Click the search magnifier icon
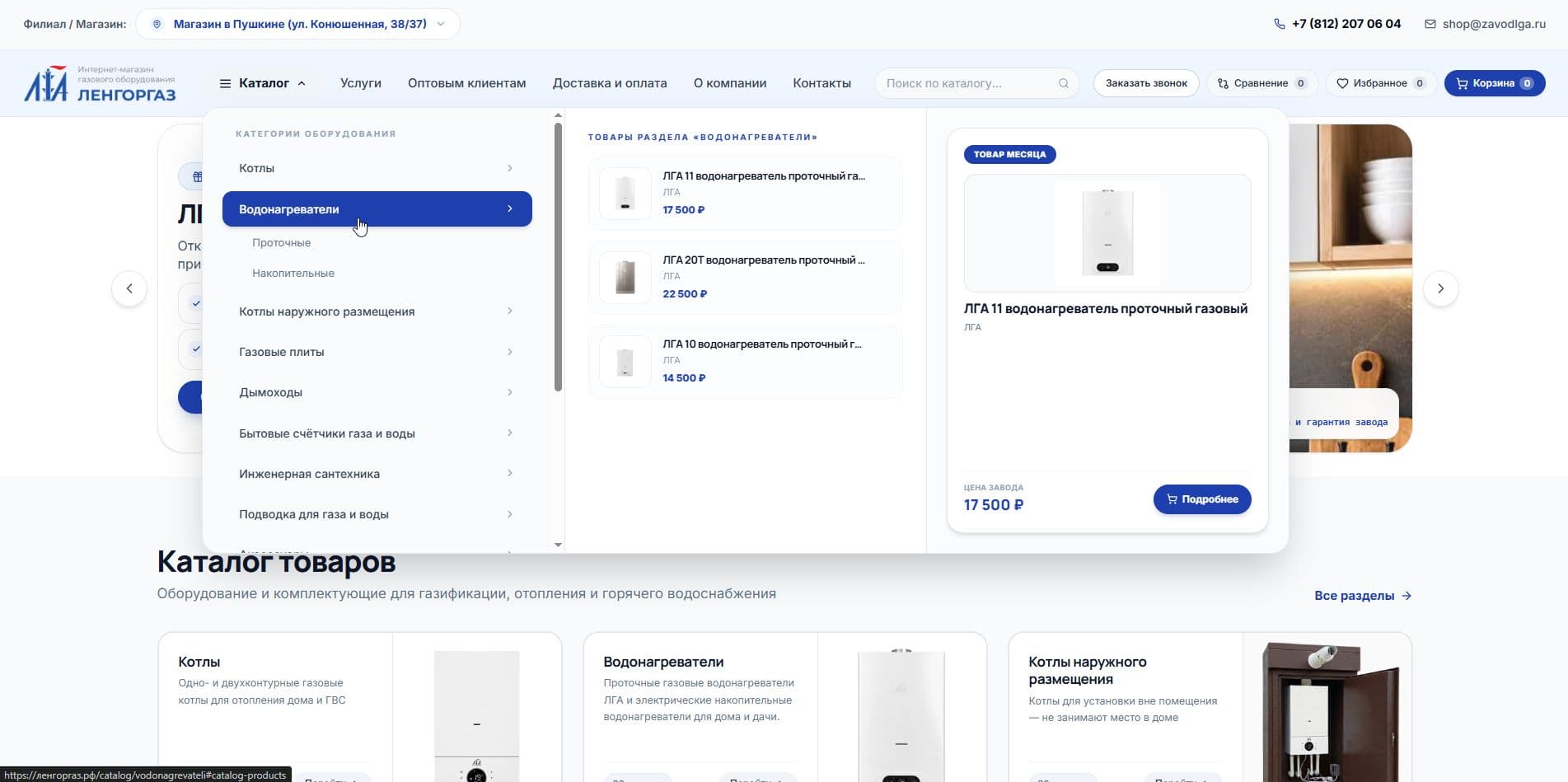Screen dimensions: 1568x782 coord(1064,83)
